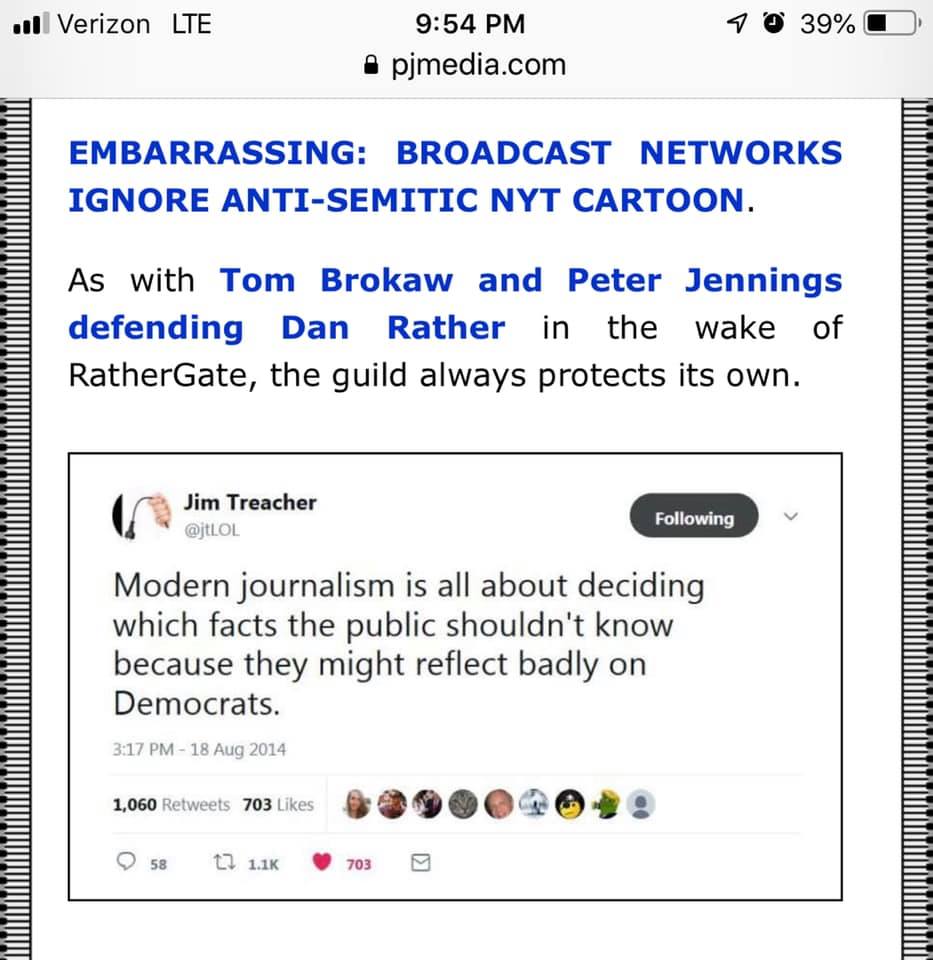The width and height of the screenshot is (933, 960).
Task: Tap the reply speech bubble icon
Action: [x=126, y=861]
